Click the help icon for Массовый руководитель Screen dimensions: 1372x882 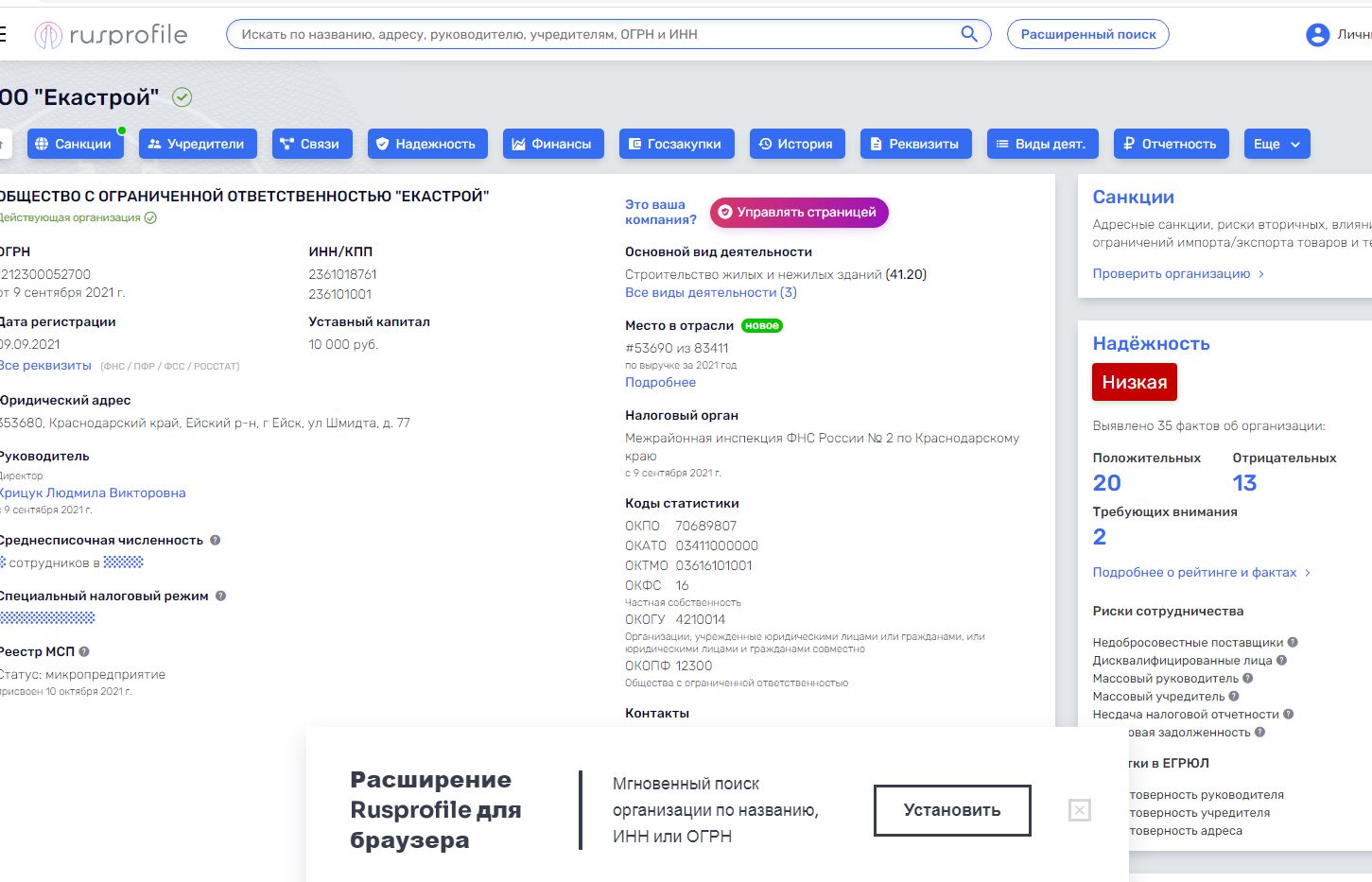point(1247,678)
